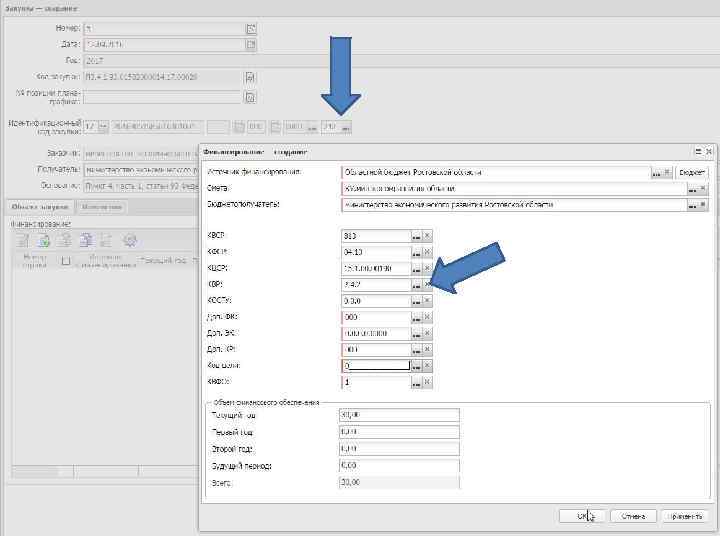
Task: Open the Бюджетополучатель lookup (…) button
Action: 692,205
